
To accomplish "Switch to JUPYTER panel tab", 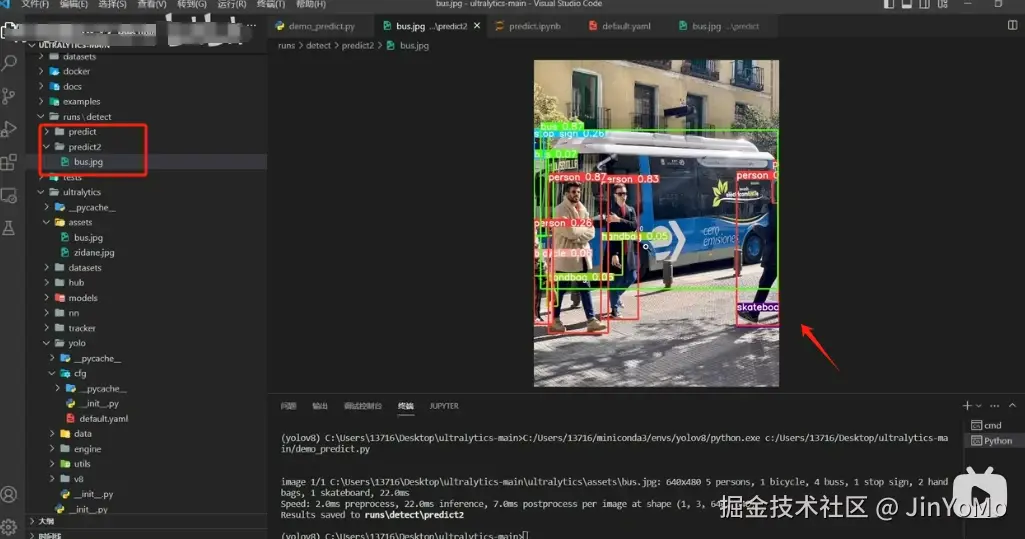I will pyautogui.click(x=444, y=406).
